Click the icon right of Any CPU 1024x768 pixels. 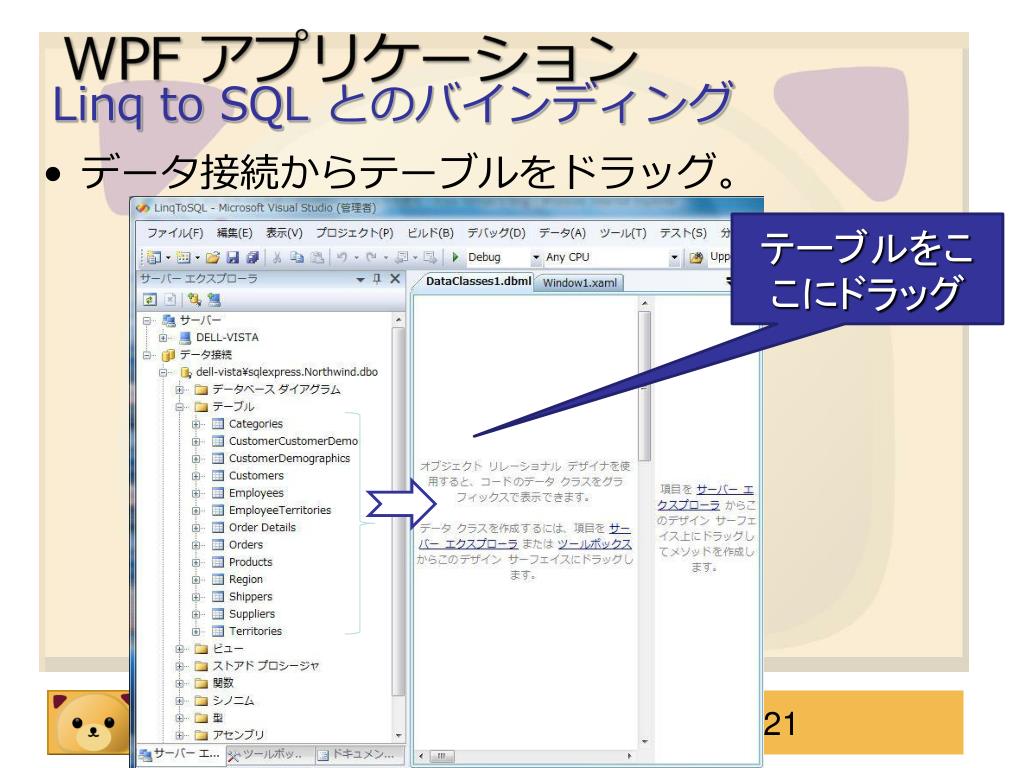tap(696, 257)
